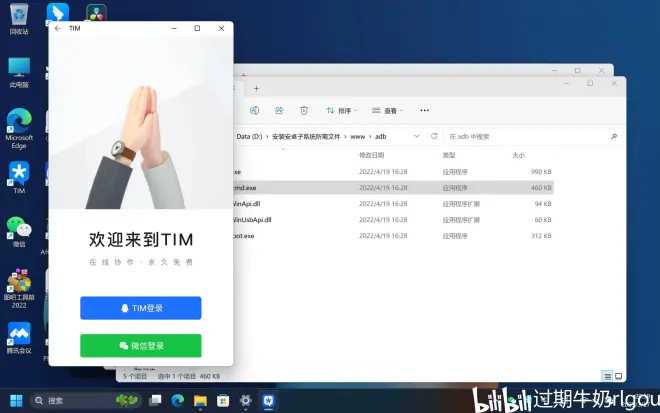Click the 60 KB size cell
The height and width of the screenshot is (413, 660).
point(543,220)
